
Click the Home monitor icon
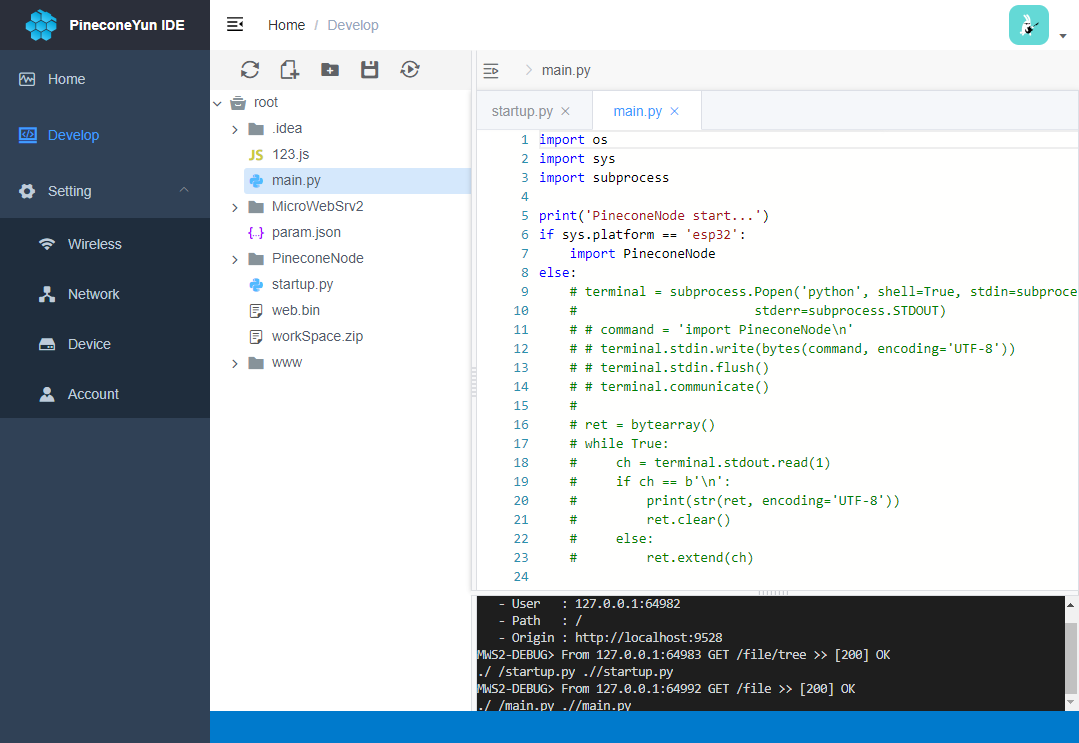pos(27,79)
